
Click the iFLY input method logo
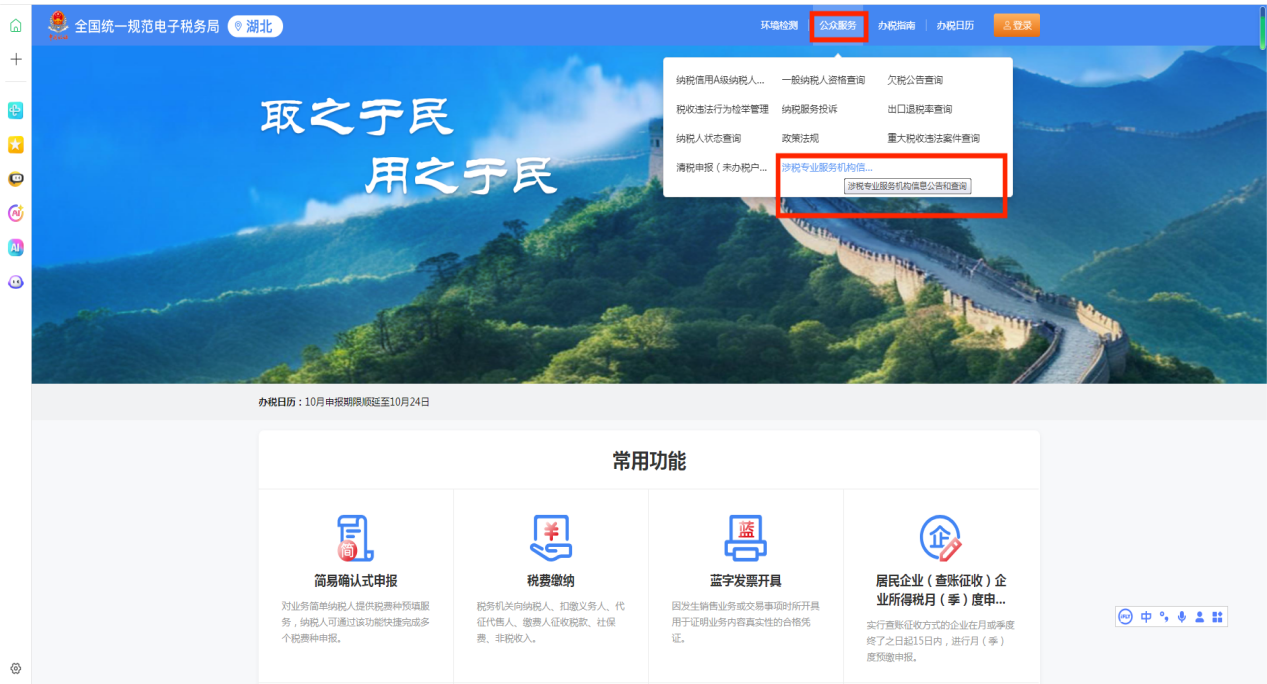tap(1125, 617)
